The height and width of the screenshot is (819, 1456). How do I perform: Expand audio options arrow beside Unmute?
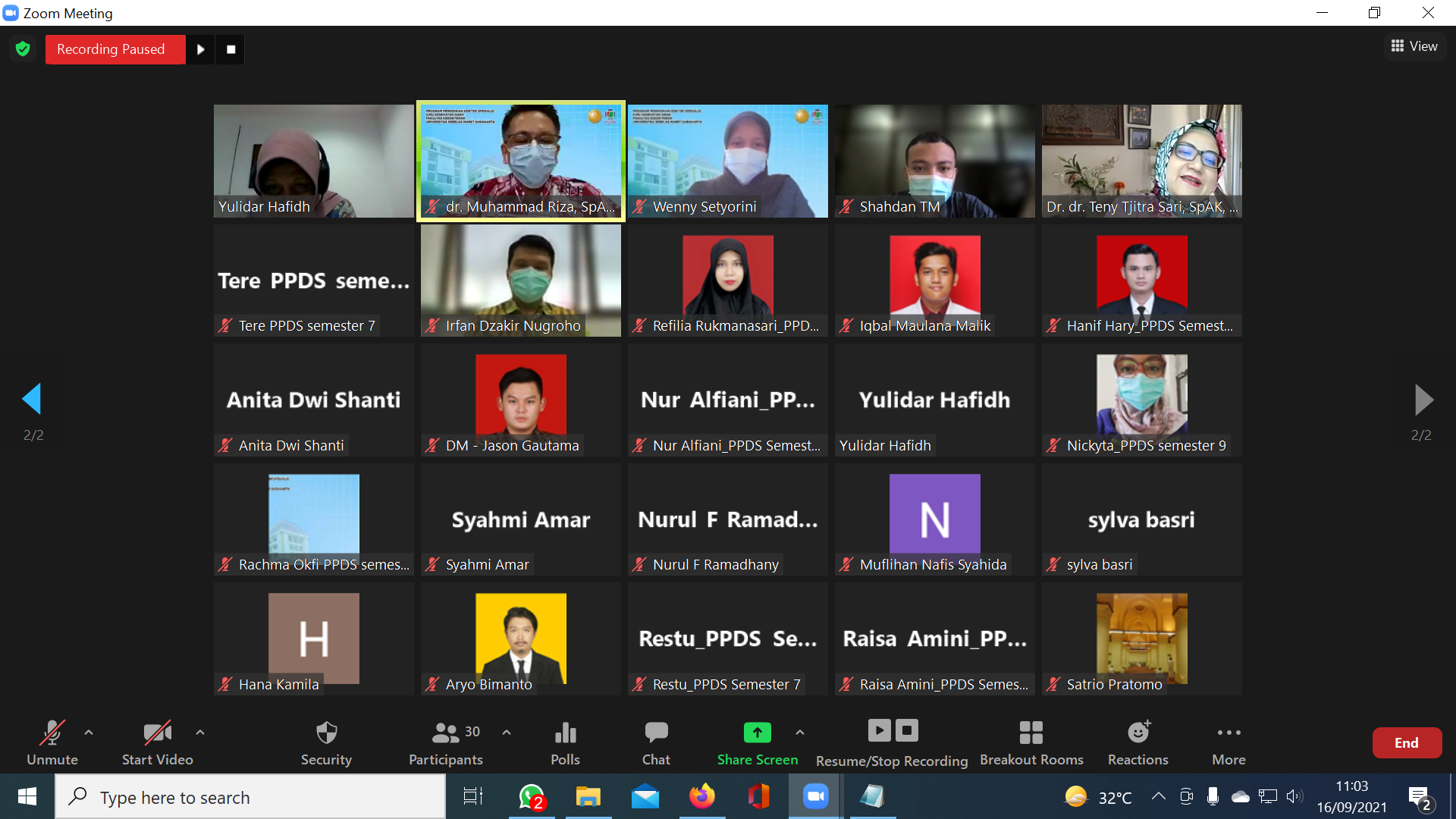click(89, 733)
